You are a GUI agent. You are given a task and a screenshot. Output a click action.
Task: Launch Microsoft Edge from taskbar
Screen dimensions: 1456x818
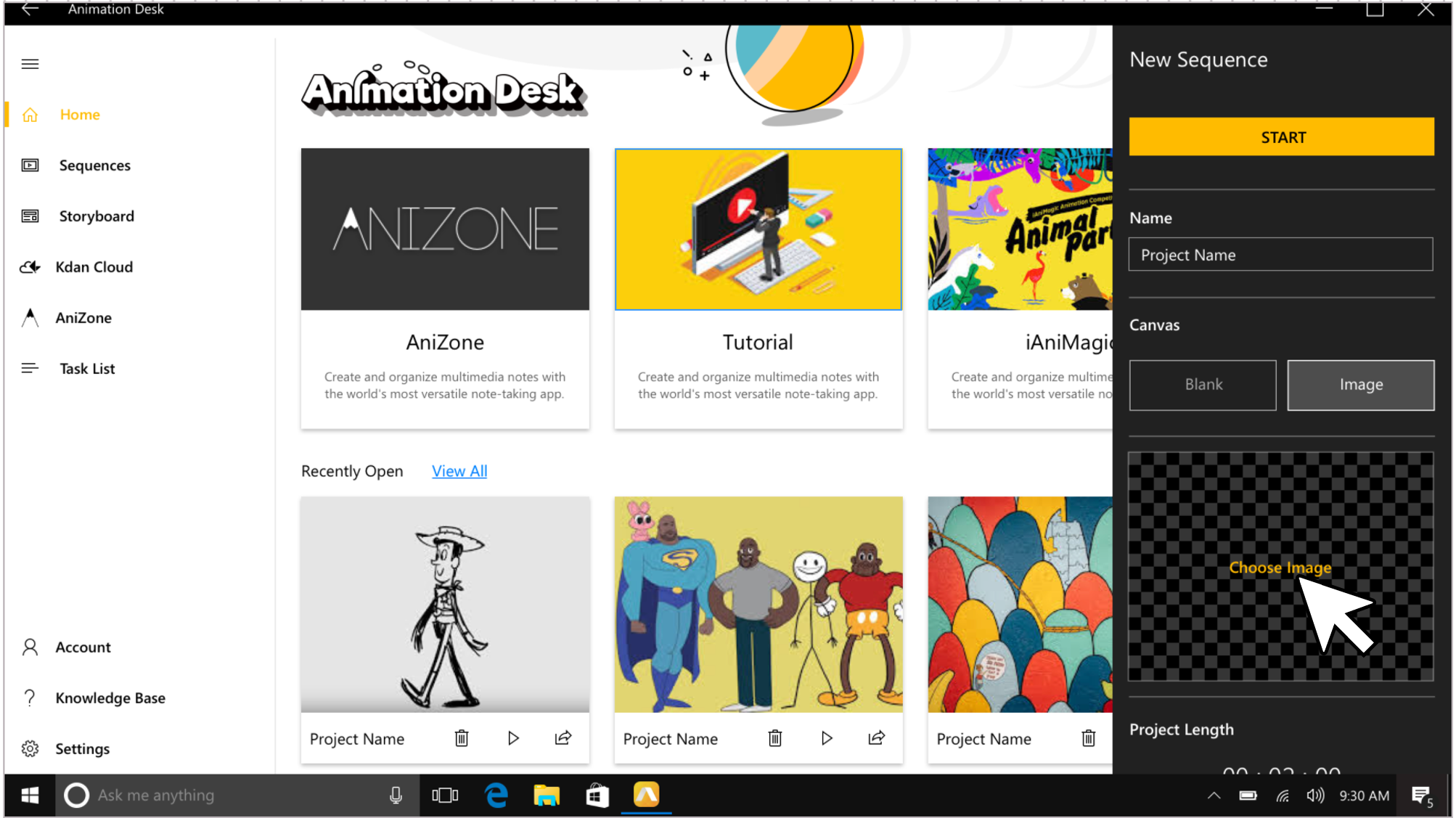pyautogui.click(x=496, y=795)
